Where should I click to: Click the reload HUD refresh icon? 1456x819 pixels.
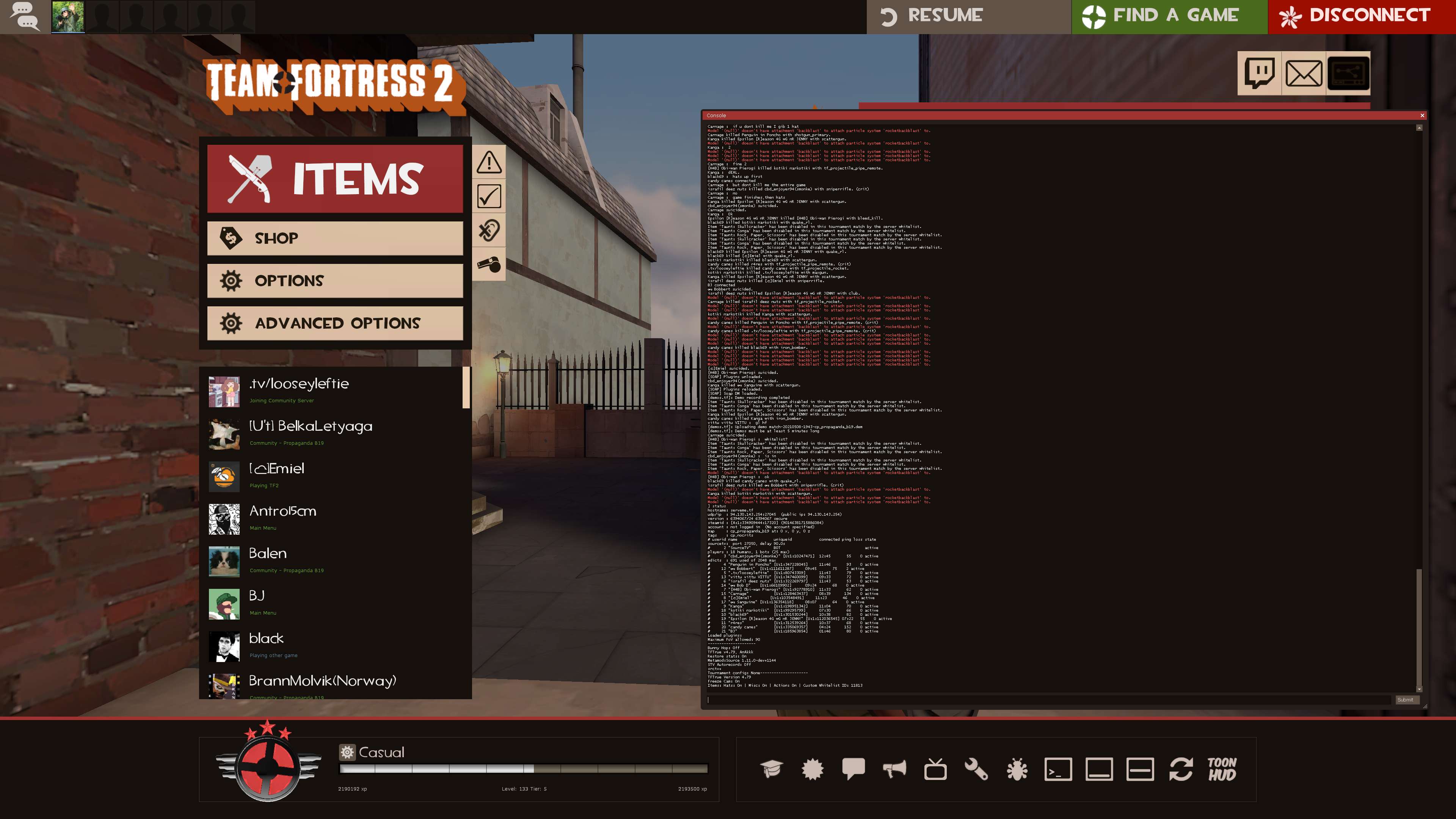tap(1181, 769)
